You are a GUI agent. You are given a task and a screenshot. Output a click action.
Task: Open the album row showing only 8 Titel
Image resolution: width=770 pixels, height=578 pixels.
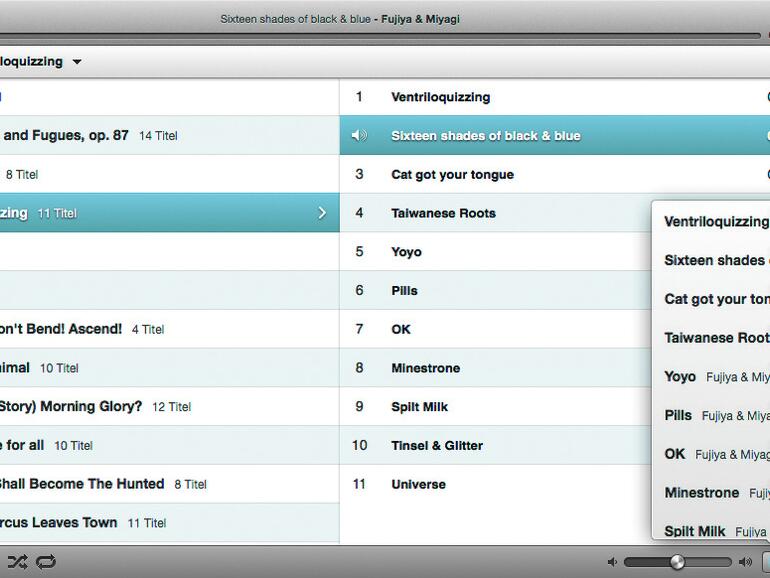point(169,174)
